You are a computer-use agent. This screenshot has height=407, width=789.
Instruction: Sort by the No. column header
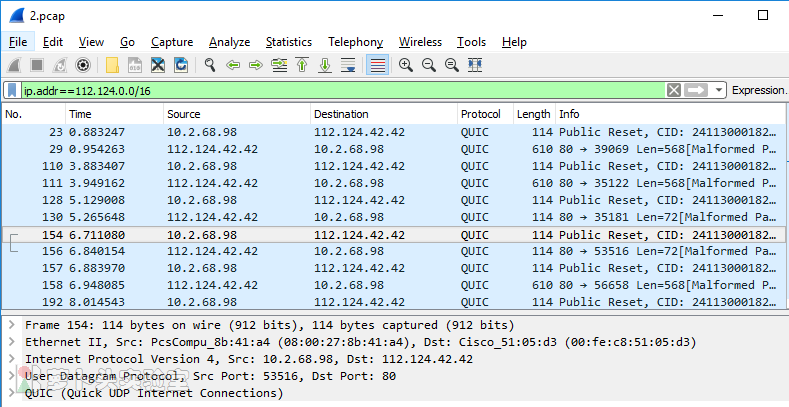(x=34, y=114)
